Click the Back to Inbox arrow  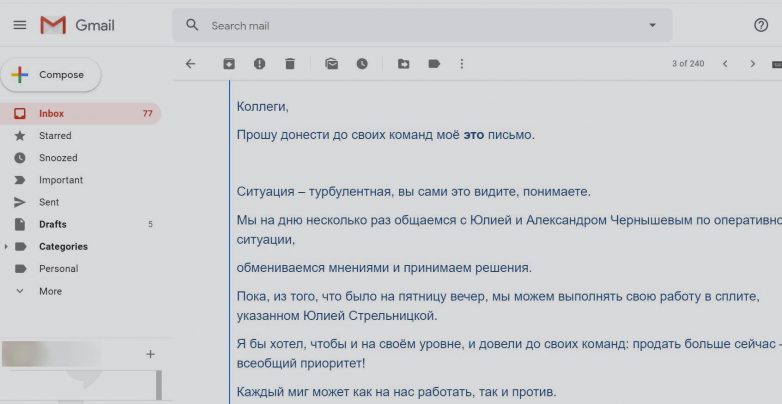191,64
